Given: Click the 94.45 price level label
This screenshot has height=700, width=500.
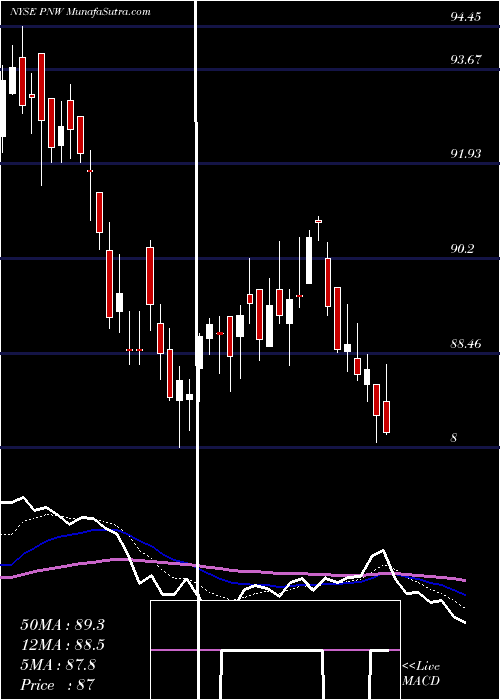Looking at the screenshot, I should tap(466, 17).
